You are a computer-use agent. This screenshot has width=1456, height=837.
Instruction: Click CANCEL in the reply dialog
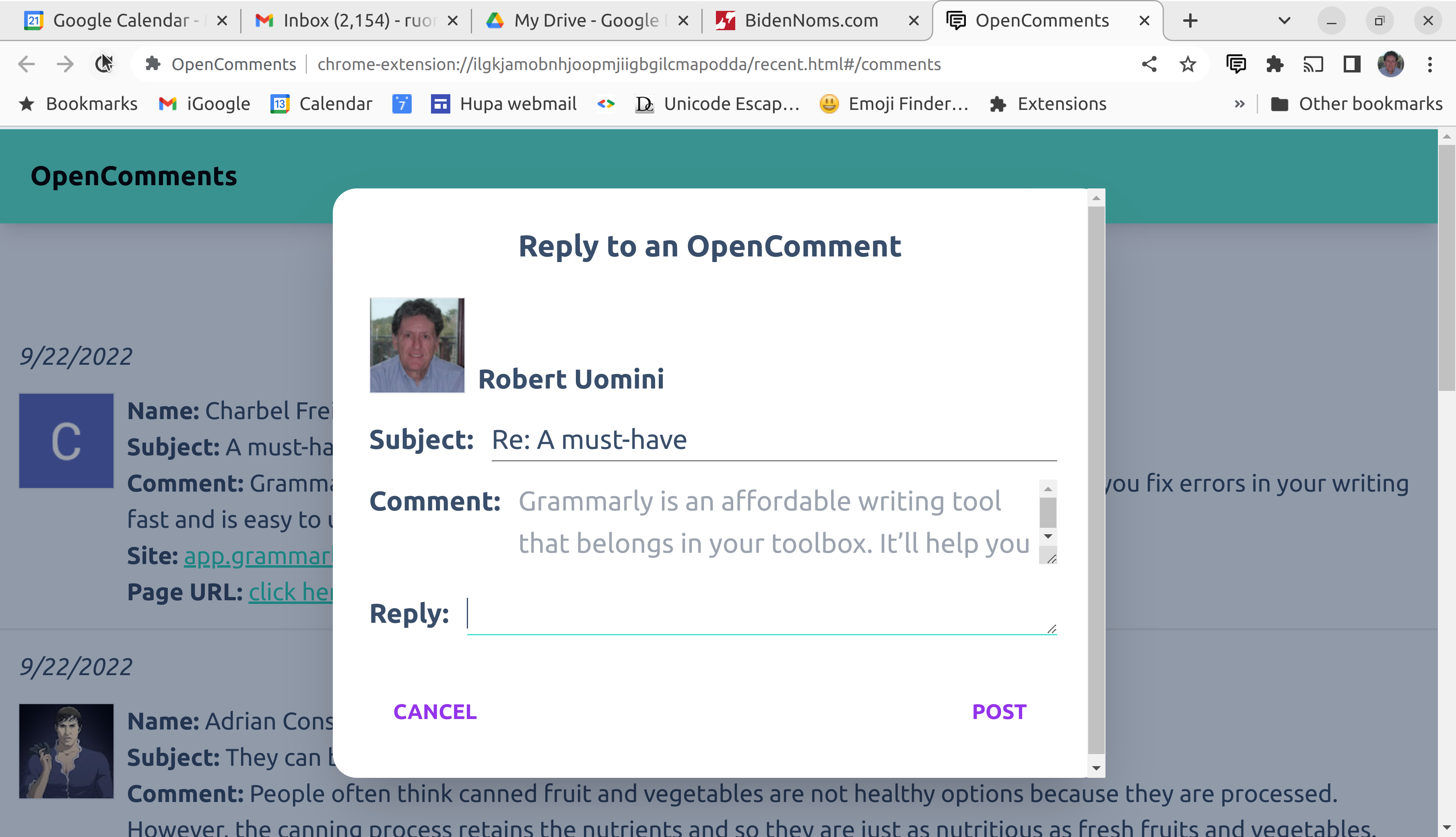click(x=435, y=712)
